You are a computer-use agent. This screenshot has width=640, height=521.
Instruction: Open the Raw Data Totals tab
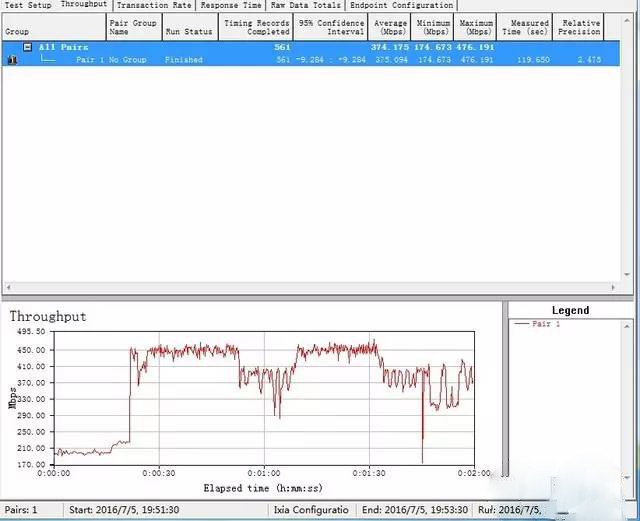306,5
